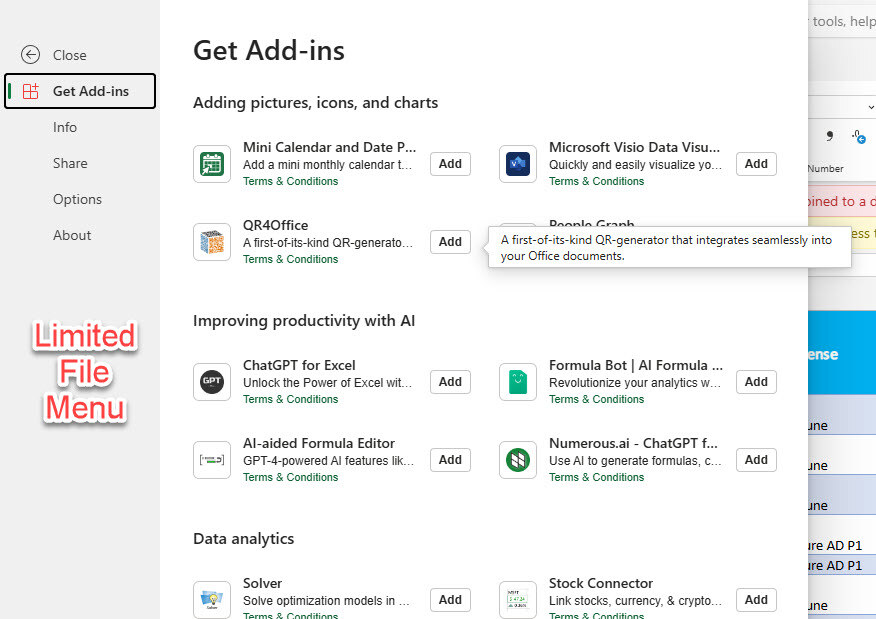Open the Share menu item
The width and height of the screenshot is (876, 619).
pyautogui.click(x=70, y=163)
